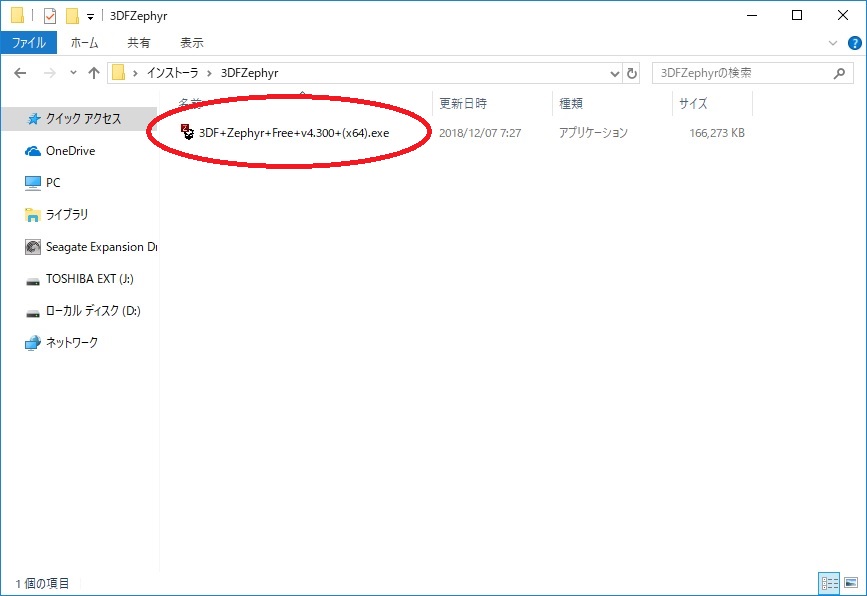This screenshot has width=867, height=596.
Task: Minimize the 3DFZephyr Explorer window
Action: point(751,15)
